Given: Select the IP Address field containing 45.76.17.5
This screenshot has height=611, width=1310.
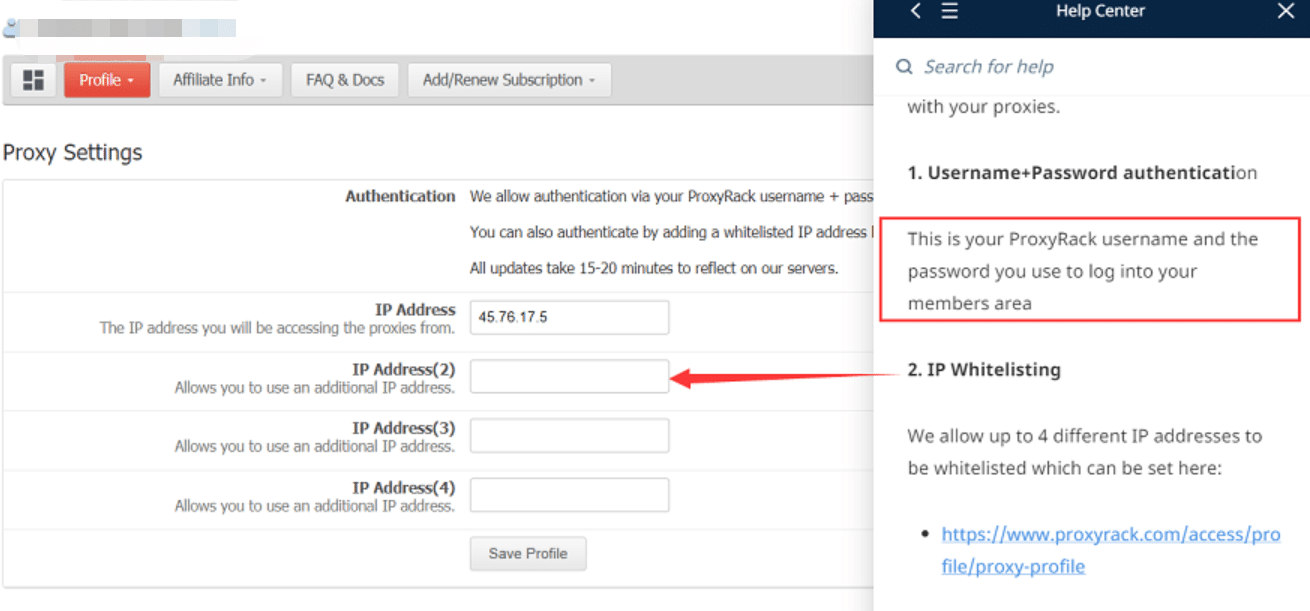Looking at the screenshot, I should (568, 316).
